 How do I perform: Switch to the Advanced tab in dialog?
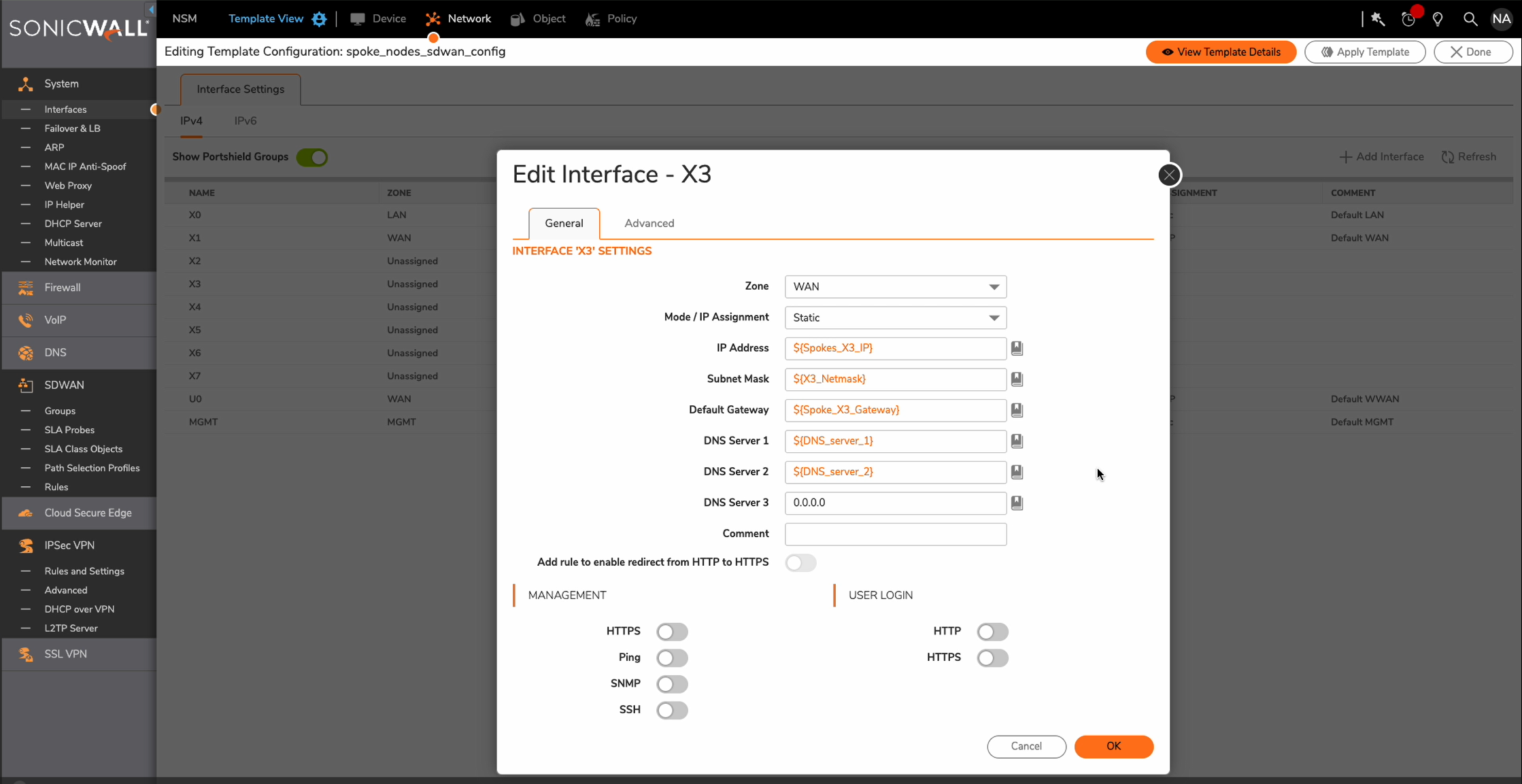(649, 224)
